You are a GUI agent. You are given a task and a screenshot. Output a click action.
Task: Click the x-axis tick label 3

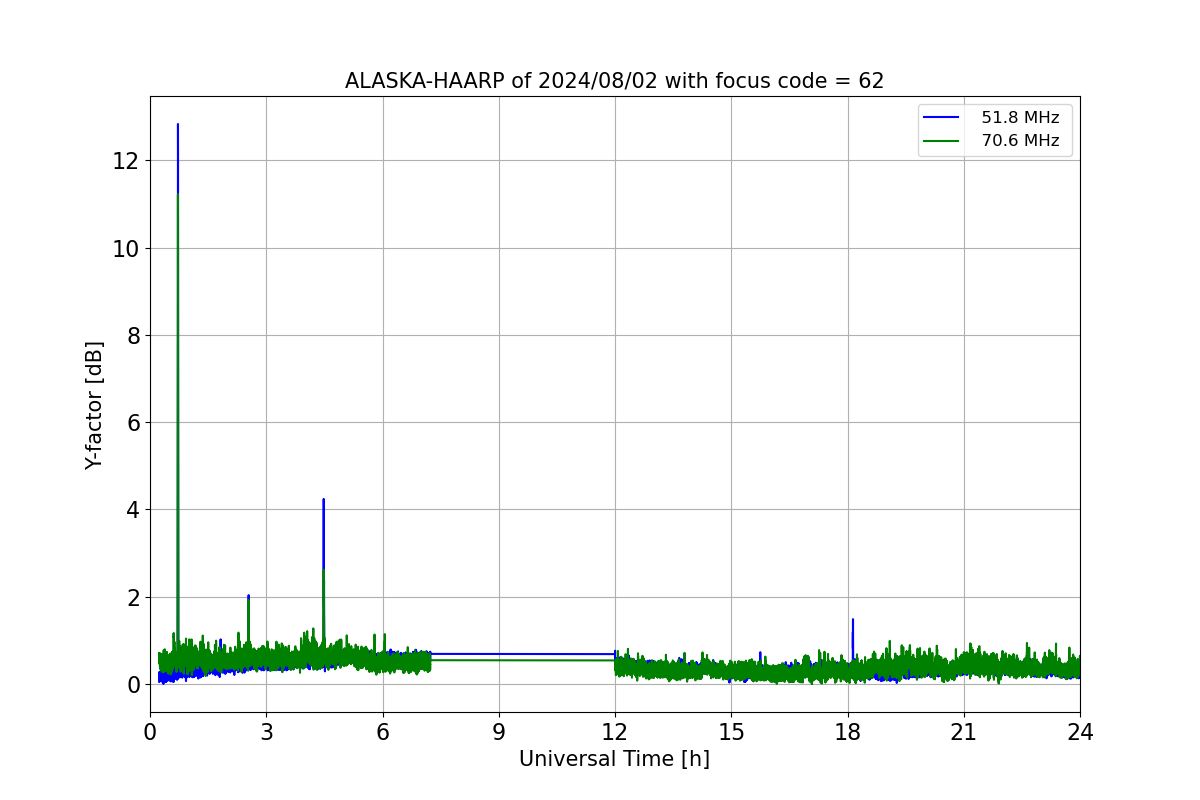click(266, 732)
